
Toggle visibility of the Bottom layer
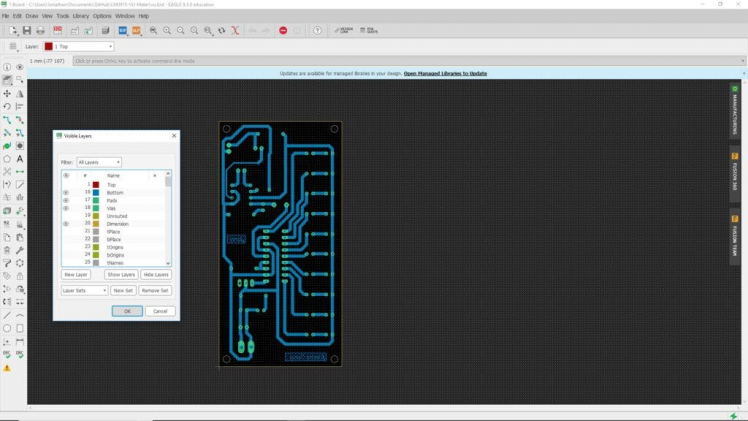point(66,193)
